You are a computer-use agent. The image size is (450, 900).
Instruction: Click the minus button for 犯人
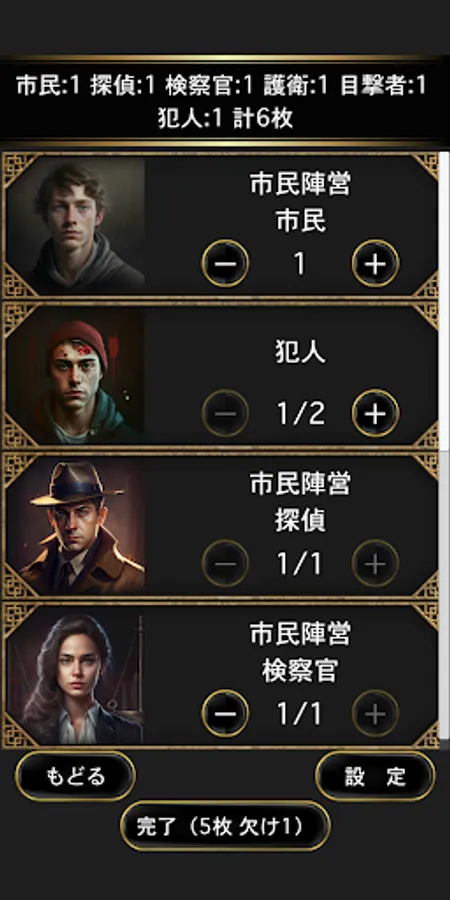(x=225, y=413)
